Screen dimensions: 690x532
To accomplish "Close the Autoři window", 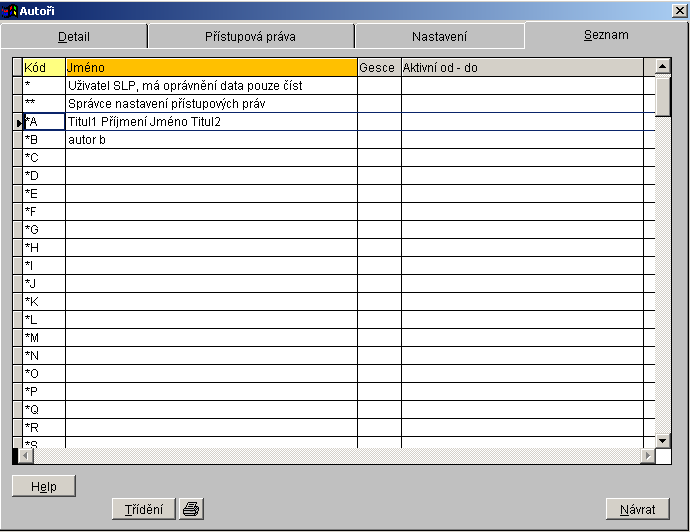I will (680, 10).
